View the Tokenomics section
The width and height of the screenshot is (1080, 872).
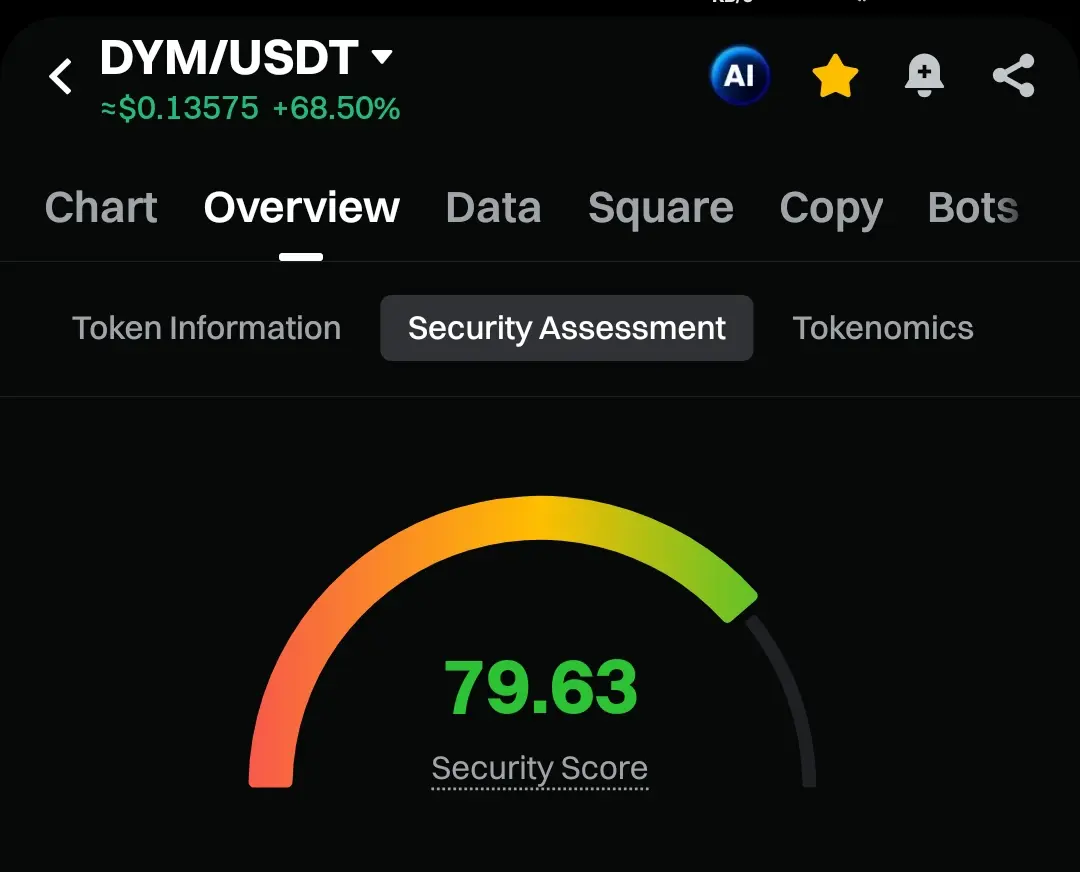pos(883,328)
